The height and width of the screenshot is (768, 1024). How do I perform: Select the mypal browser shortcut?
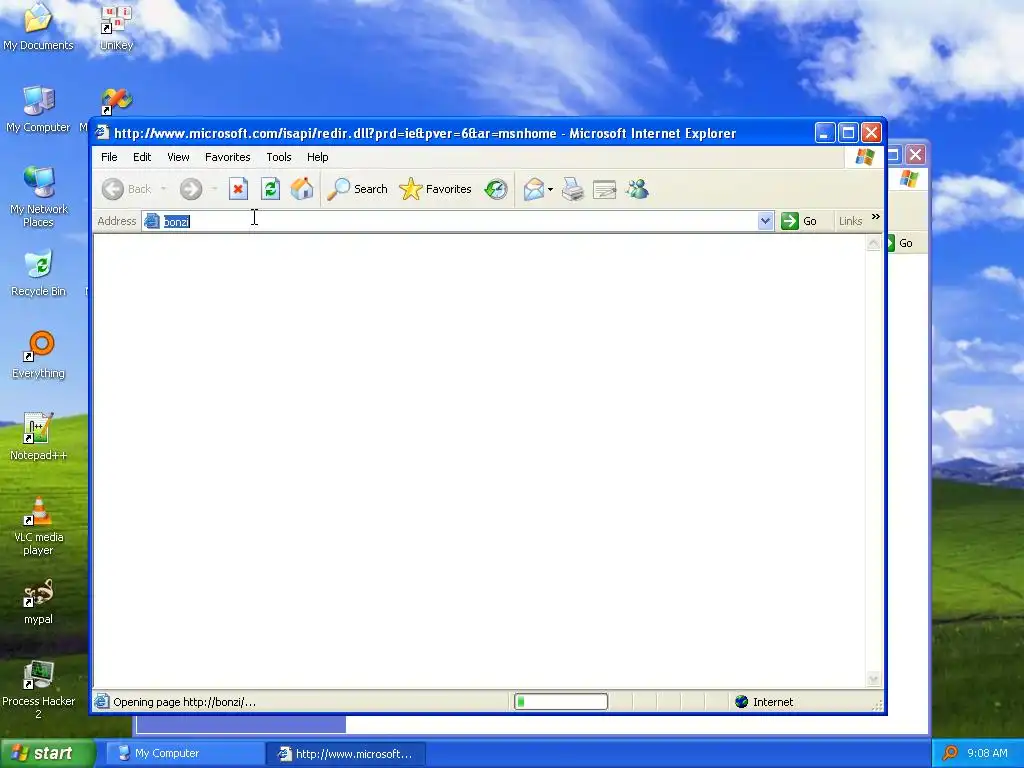(x=38, y=601)
